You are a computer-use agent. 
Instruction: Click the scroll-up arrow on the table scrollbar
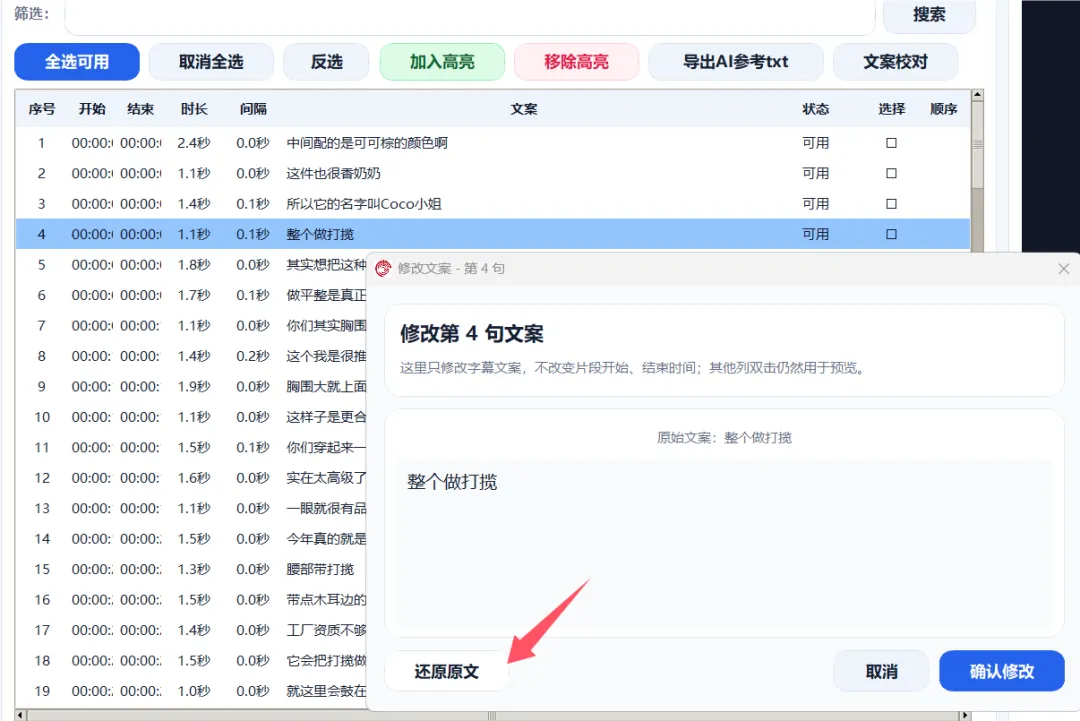pos(977,94)
